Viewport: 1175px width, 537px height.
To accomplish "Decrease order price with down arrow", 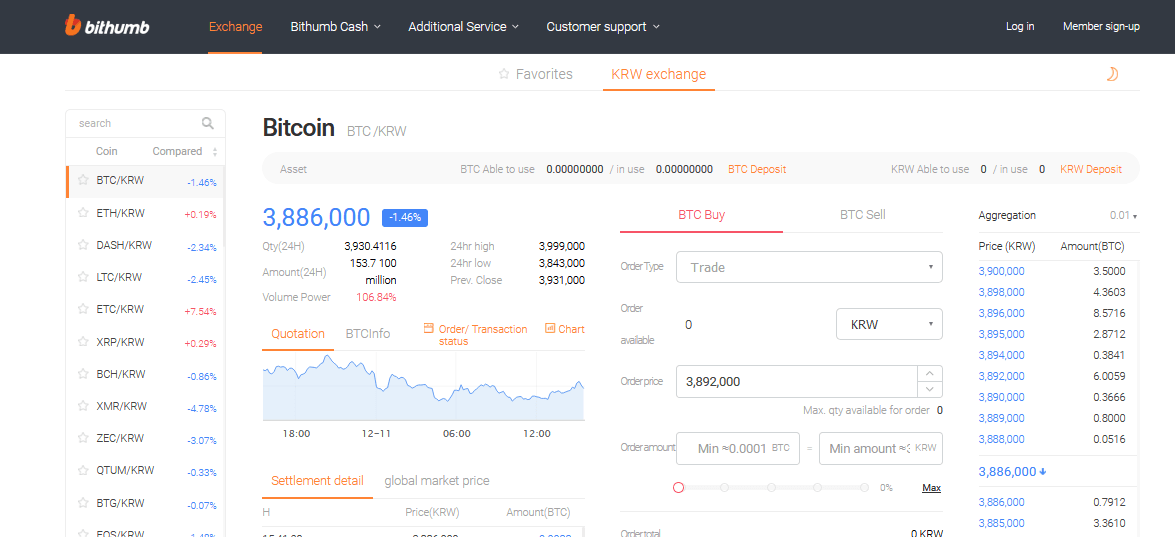I will [930, 389].
